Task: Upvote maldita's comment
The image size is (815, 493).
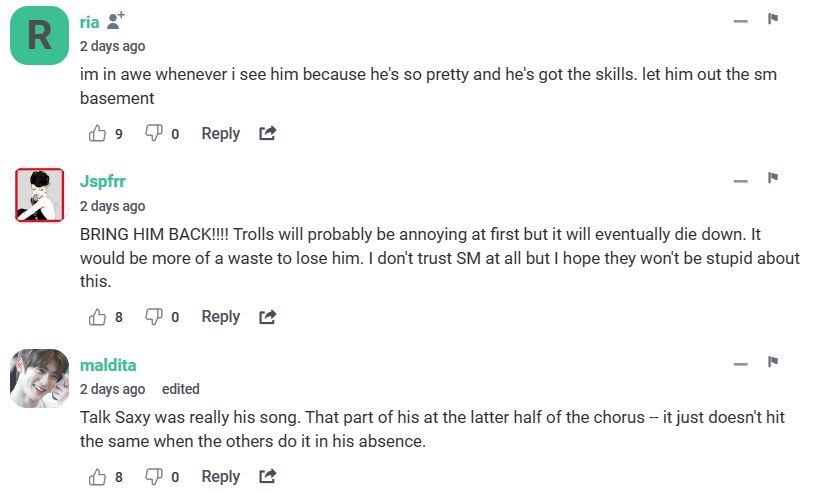Action: point(98,477)
